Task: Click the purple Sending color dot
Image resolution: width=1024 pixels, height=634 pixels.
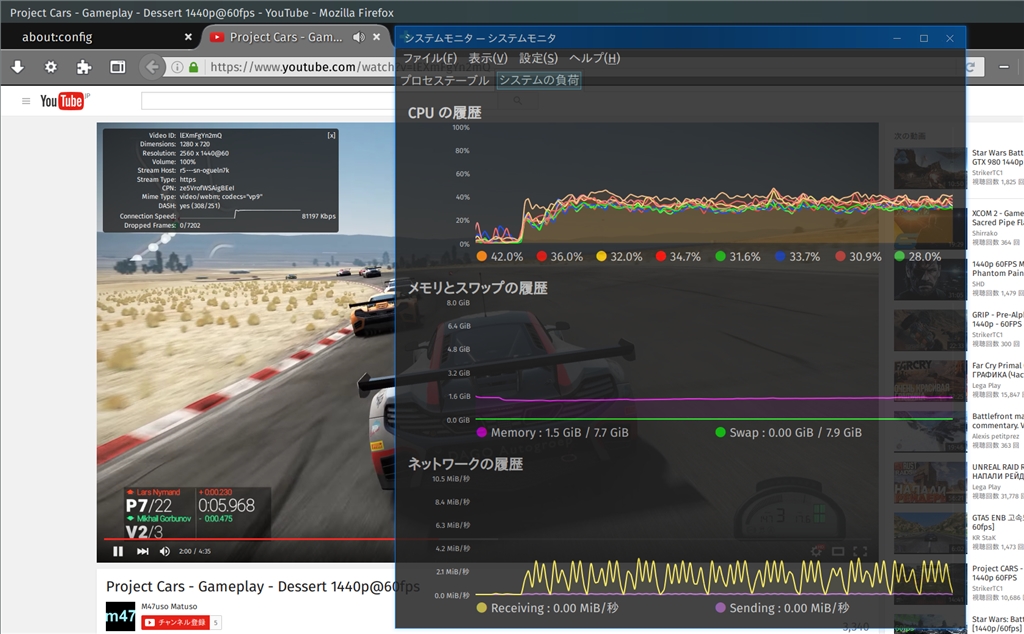Action: tap(720, 608)
